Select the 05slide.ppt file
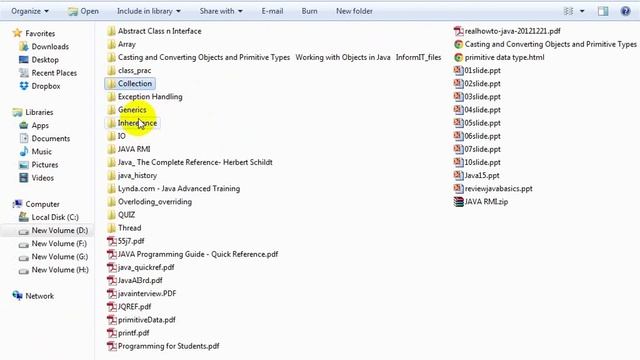640x360 pixels. click(x=477, y=123)
